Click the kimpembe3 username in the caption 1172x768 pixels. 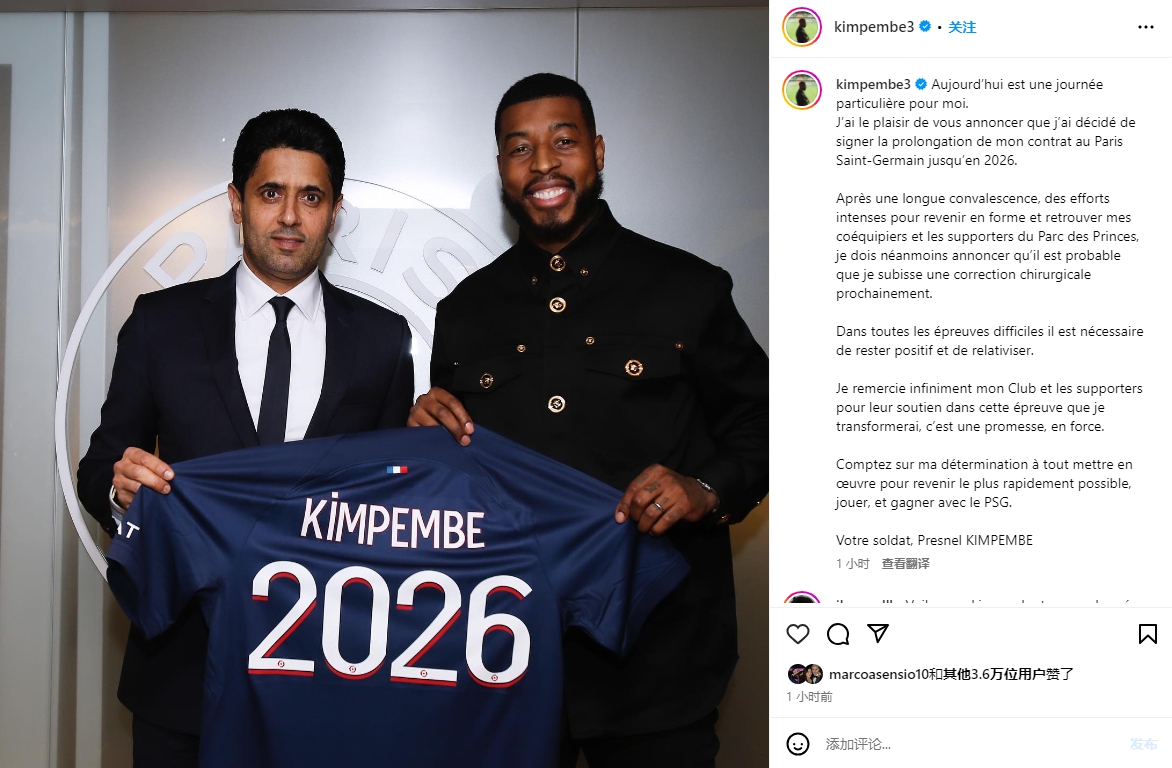pyautogui.click(x=873, y=85)
